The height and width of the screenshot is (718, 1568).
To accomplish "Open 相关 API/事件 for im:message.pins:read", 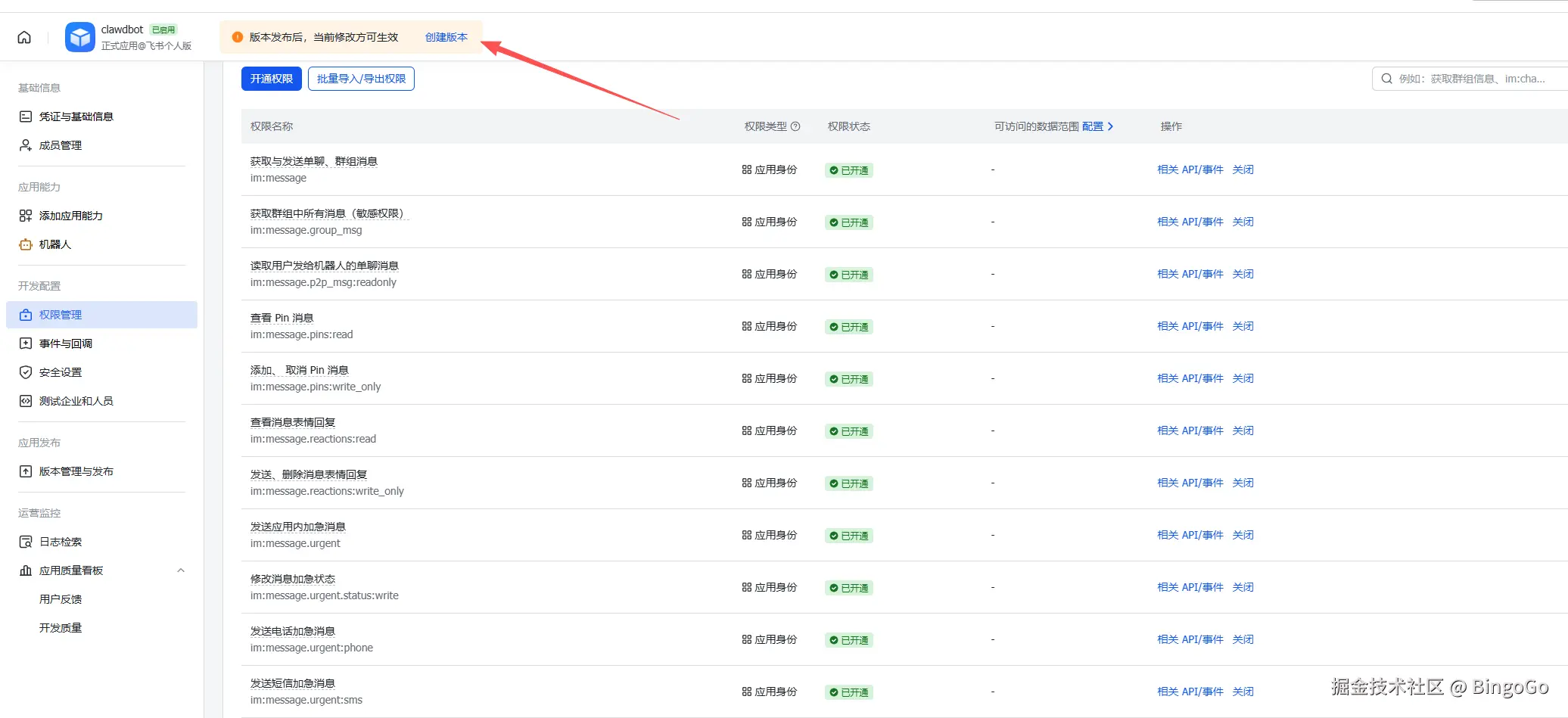I will [1190, 326].
